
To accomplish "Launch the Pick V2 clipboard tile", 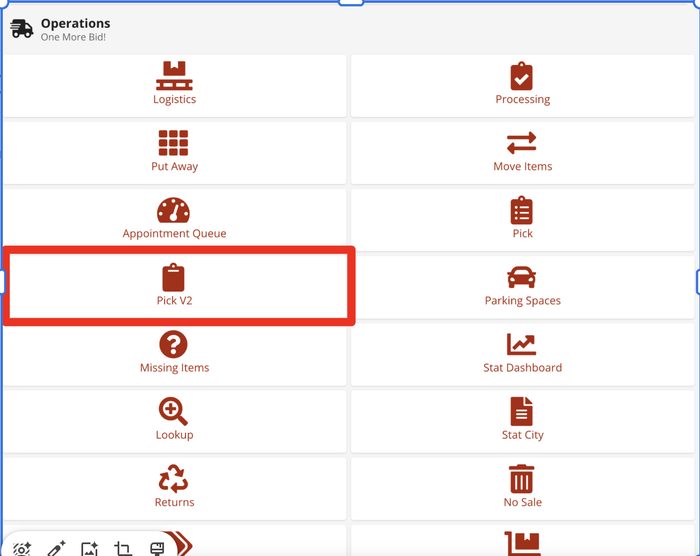I will (x=174, y=286).
